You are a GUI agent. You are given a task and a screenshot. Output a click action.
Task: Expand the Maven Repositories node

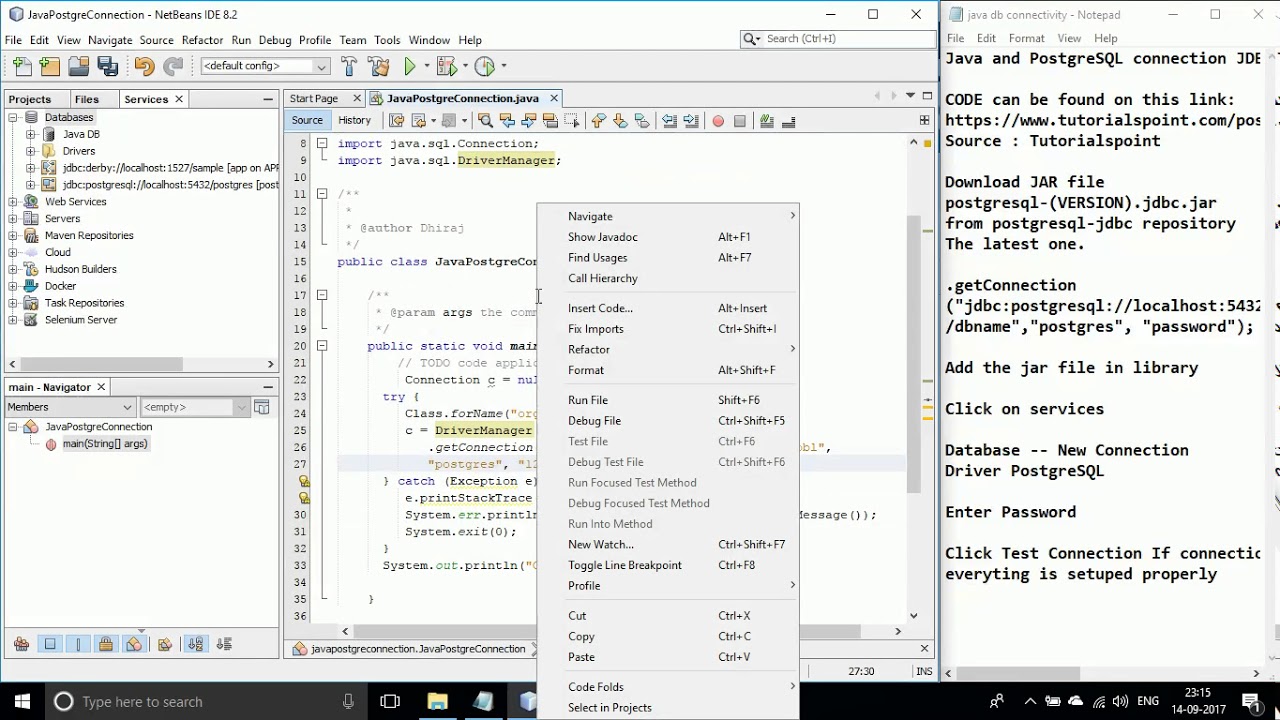click(13, 236)
